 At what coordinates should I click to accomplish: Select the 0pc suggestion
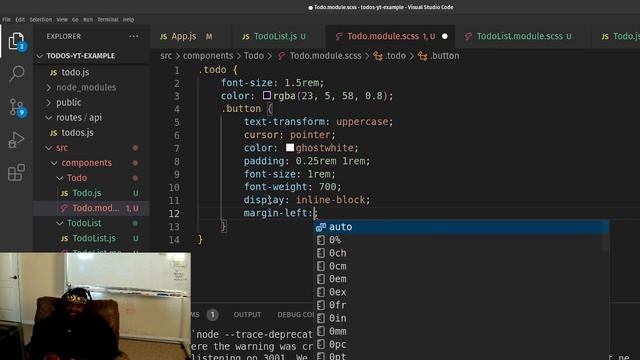(461, 344)
